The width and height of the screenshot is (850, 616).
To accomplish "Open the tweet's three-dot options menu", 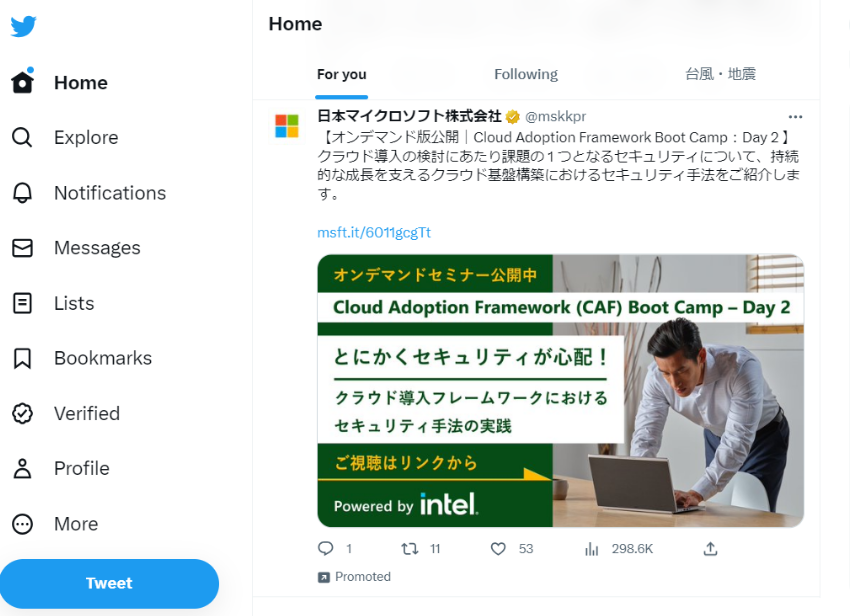I will [795, 117].
